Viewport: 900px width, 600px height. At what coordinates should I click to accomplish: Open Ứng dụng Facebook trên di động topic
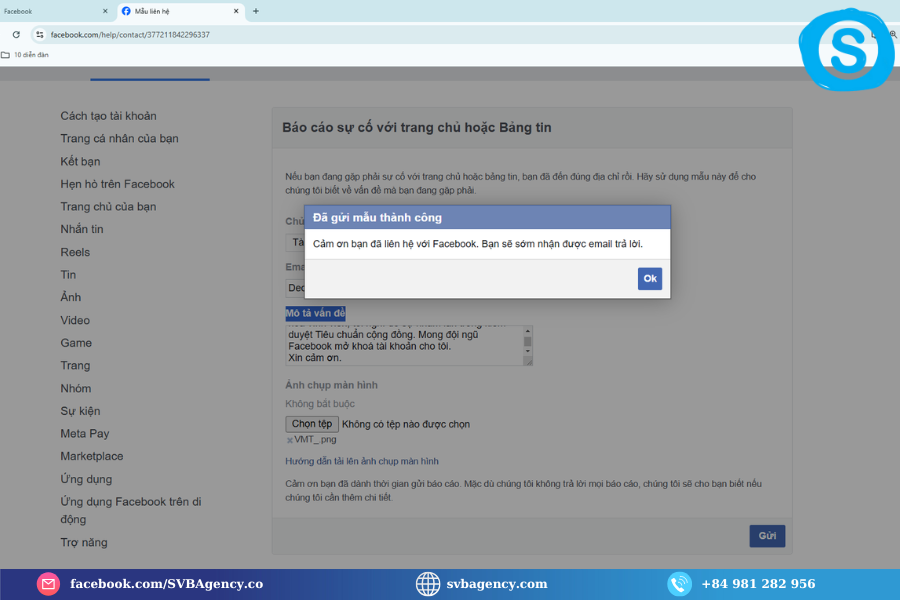[131, 510]
